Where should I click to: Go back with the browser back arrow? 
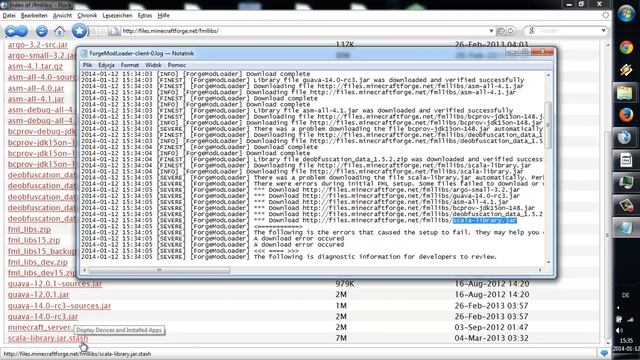(16, 31)
